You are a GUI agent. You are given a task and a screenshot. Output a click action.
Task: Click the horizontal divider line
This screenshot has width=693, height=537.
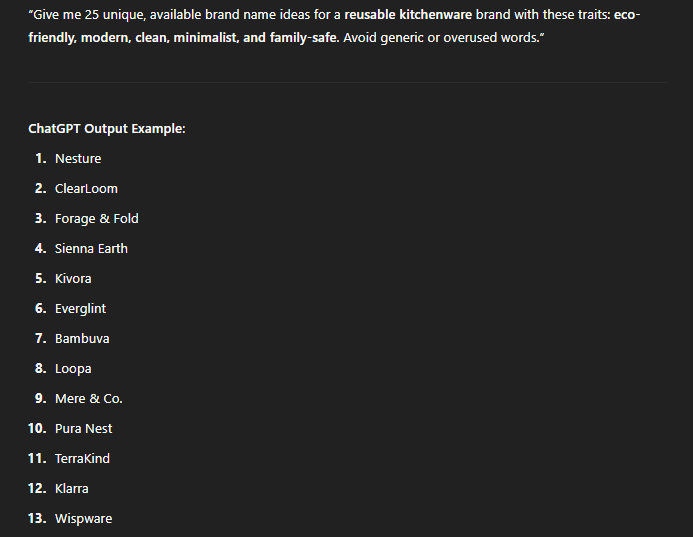click(348, 82)
